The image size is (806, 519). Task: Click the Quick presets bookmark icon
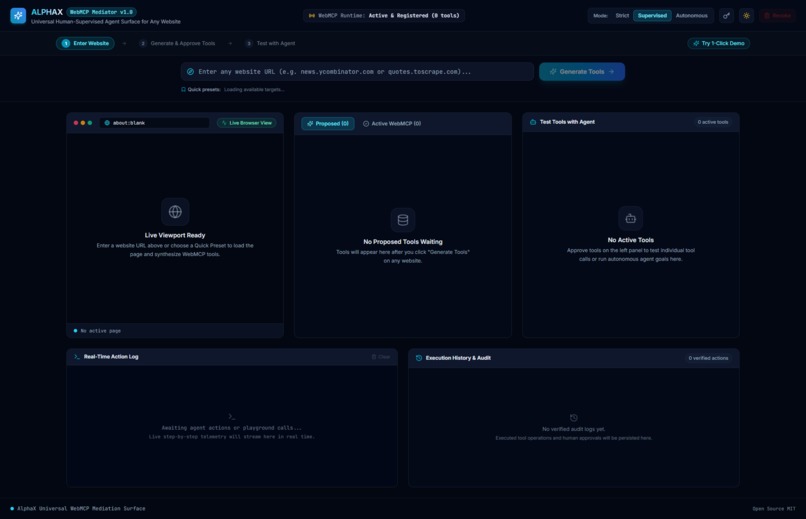pos(184,89)
